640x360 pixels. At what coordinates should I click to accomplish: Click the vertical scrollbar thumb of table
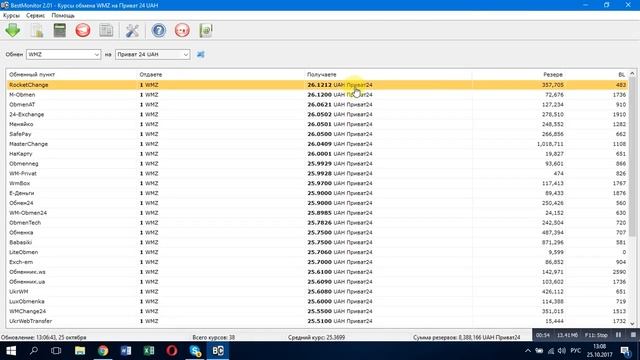pos(632,157)
